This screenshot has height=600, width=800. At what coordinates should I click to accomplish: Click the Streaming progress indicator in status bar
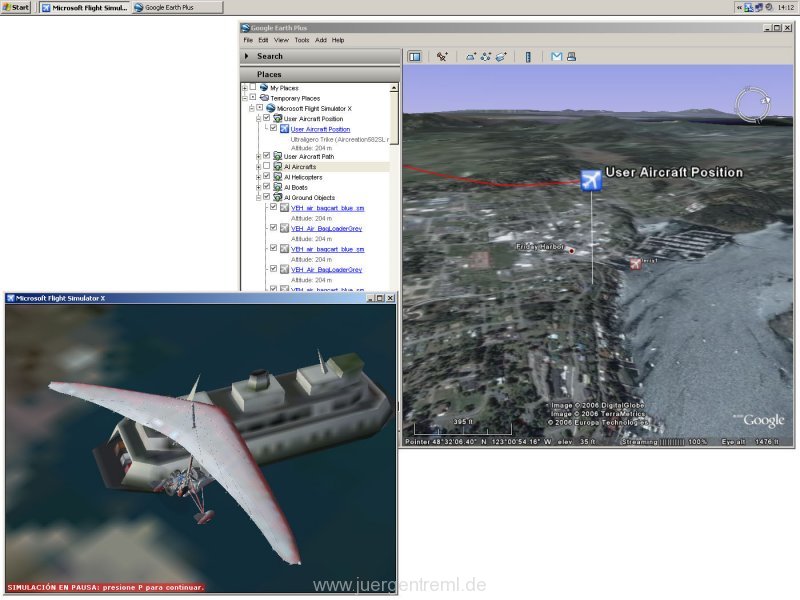(664, 441)
